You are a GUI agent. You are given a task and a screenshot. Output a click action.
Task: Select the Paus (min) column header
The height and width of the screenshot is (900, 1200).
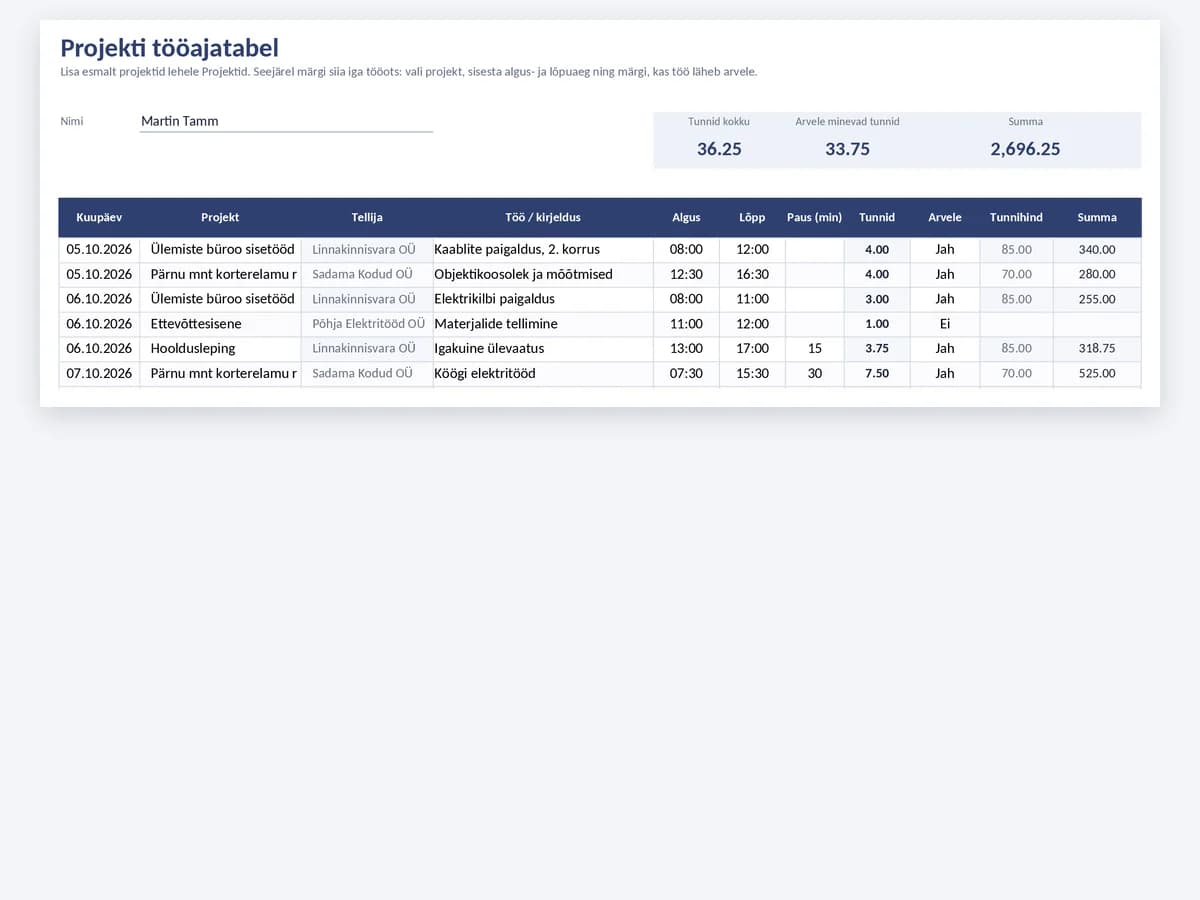[x=814, y=217]
